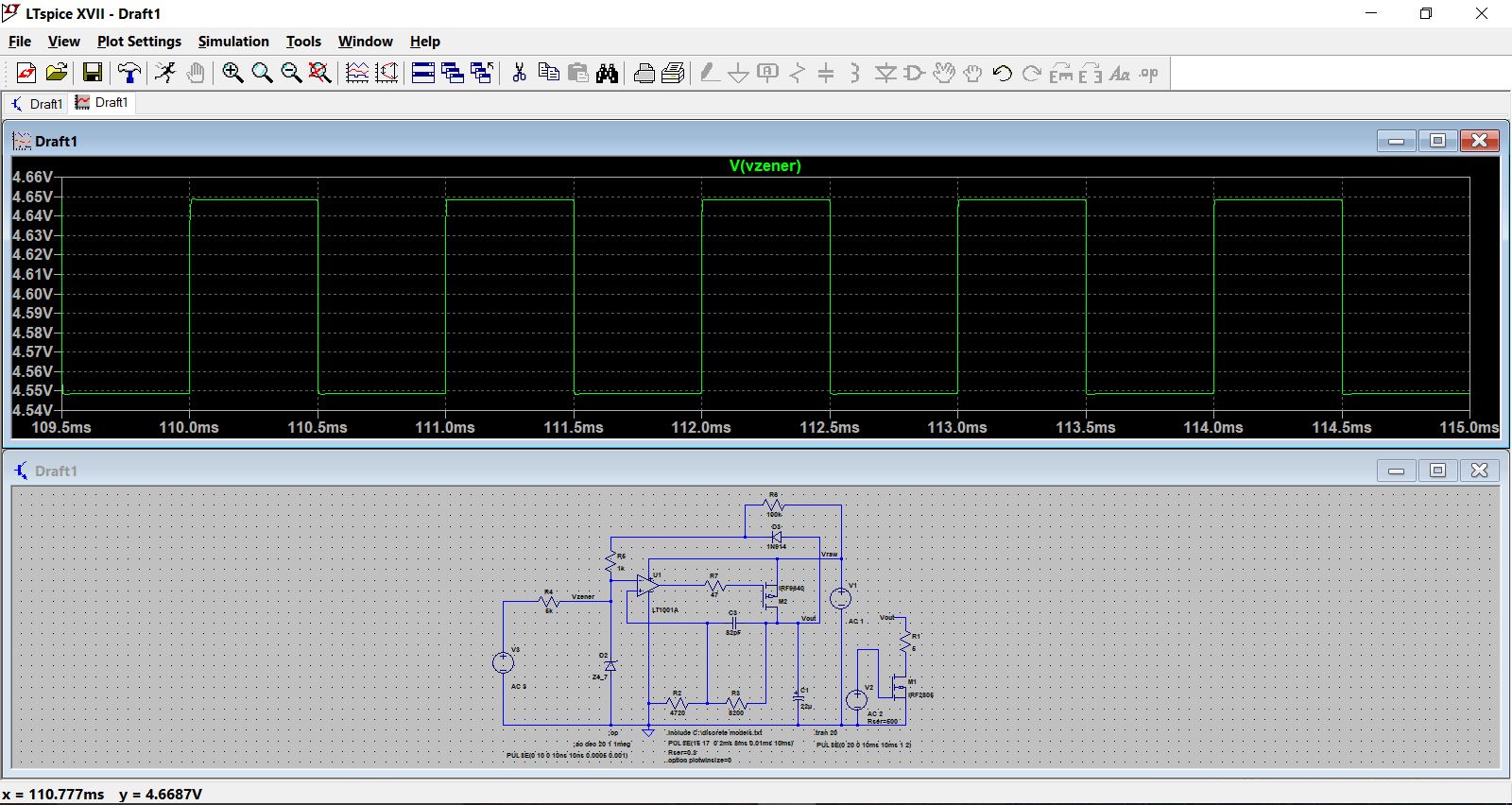Open the Simulation menu
The width and height of the screenshot is (1512, 805).
point(233,42)
